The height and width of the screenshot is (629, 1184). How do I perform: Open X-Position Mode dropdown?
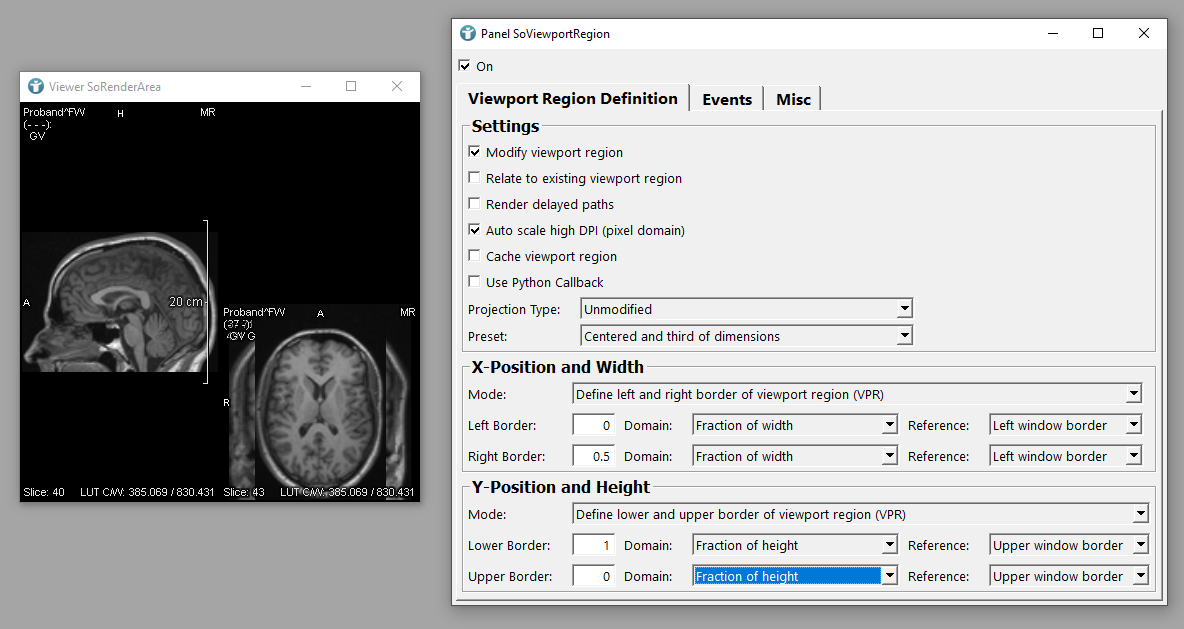point(857,395)
